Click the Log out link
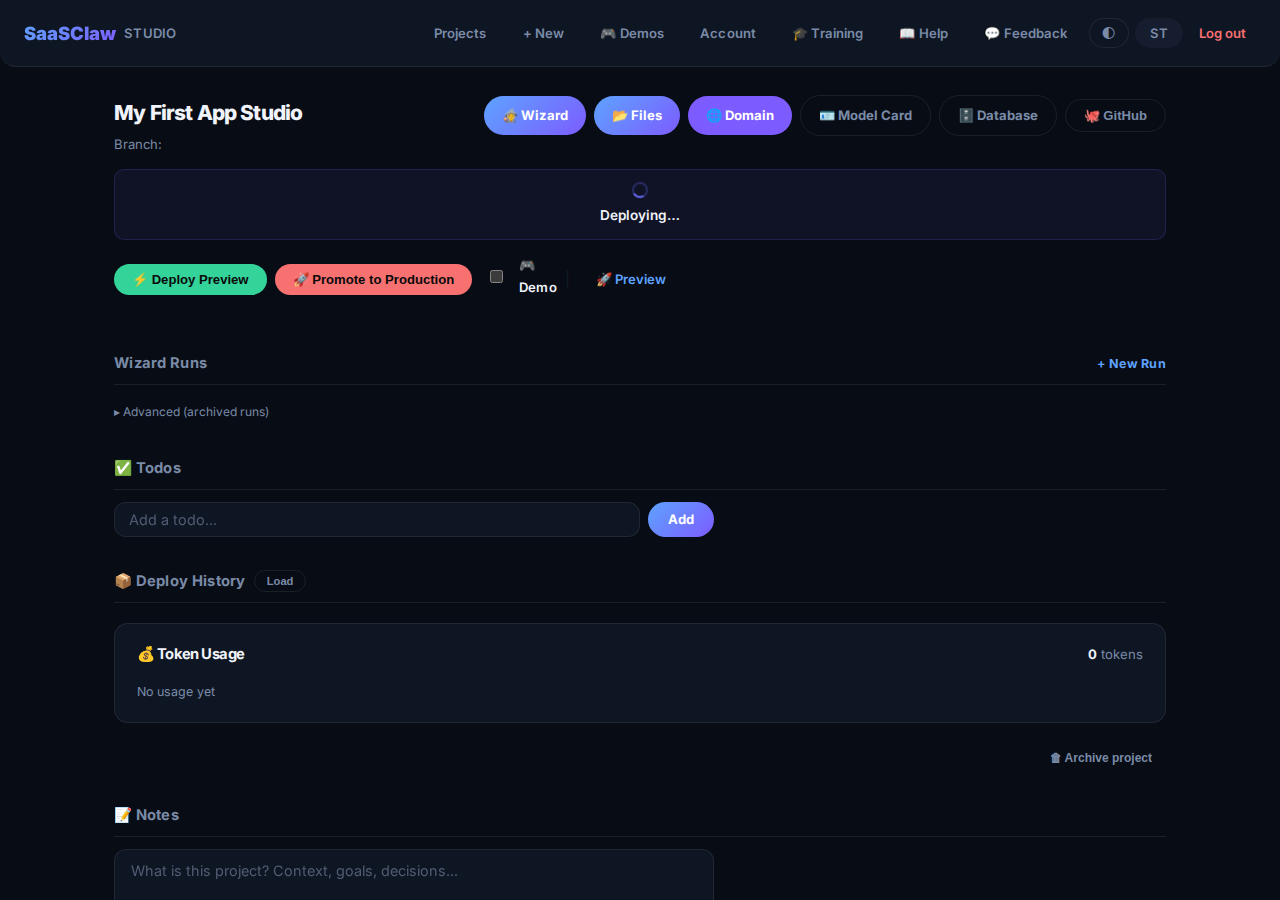This screenshot has height=900, width=1280. [x=1222, y=33]
